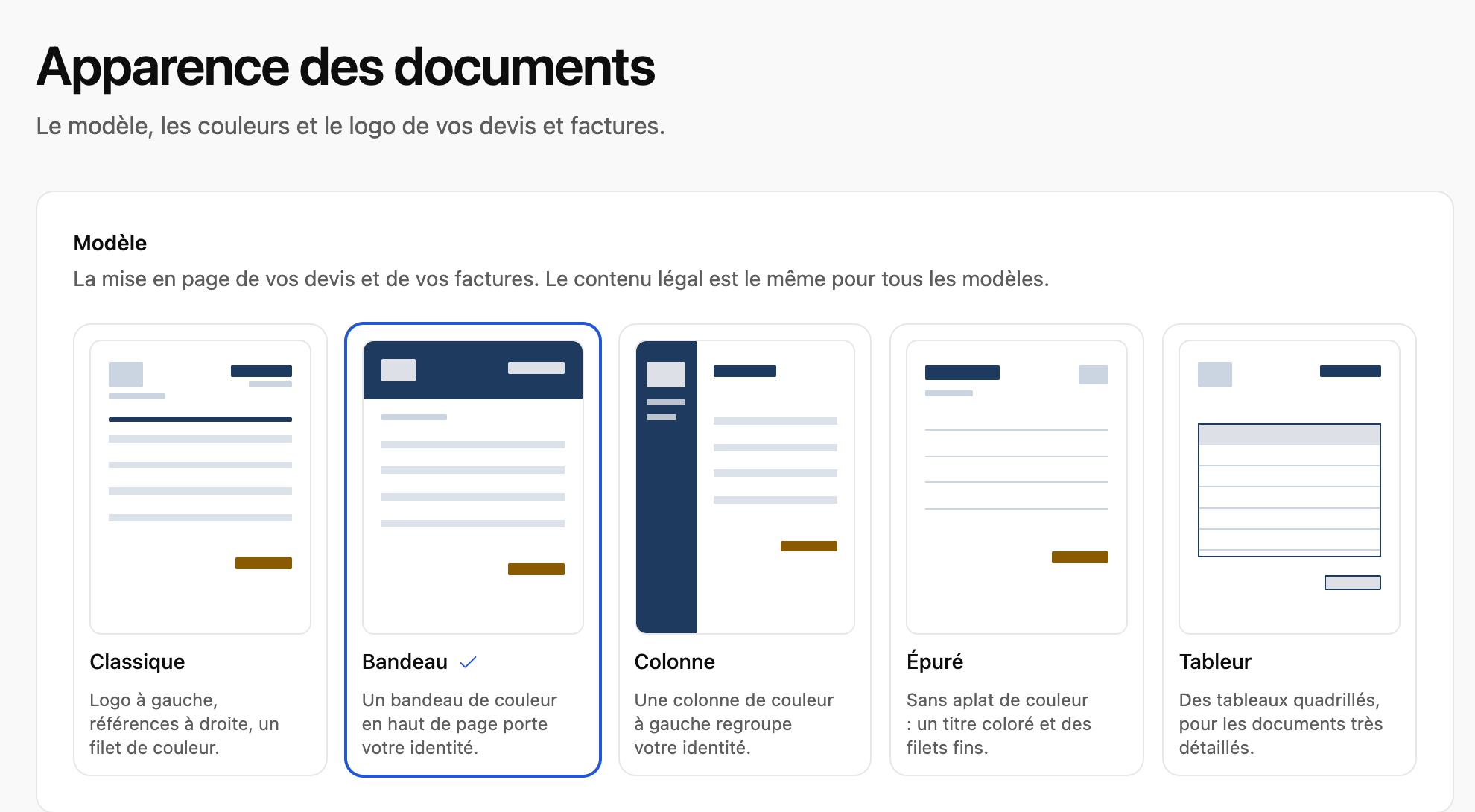Click the checkmark next to Bandeau
The image size is (1475, 812).
pyautogui.click(x=468, y=662)
